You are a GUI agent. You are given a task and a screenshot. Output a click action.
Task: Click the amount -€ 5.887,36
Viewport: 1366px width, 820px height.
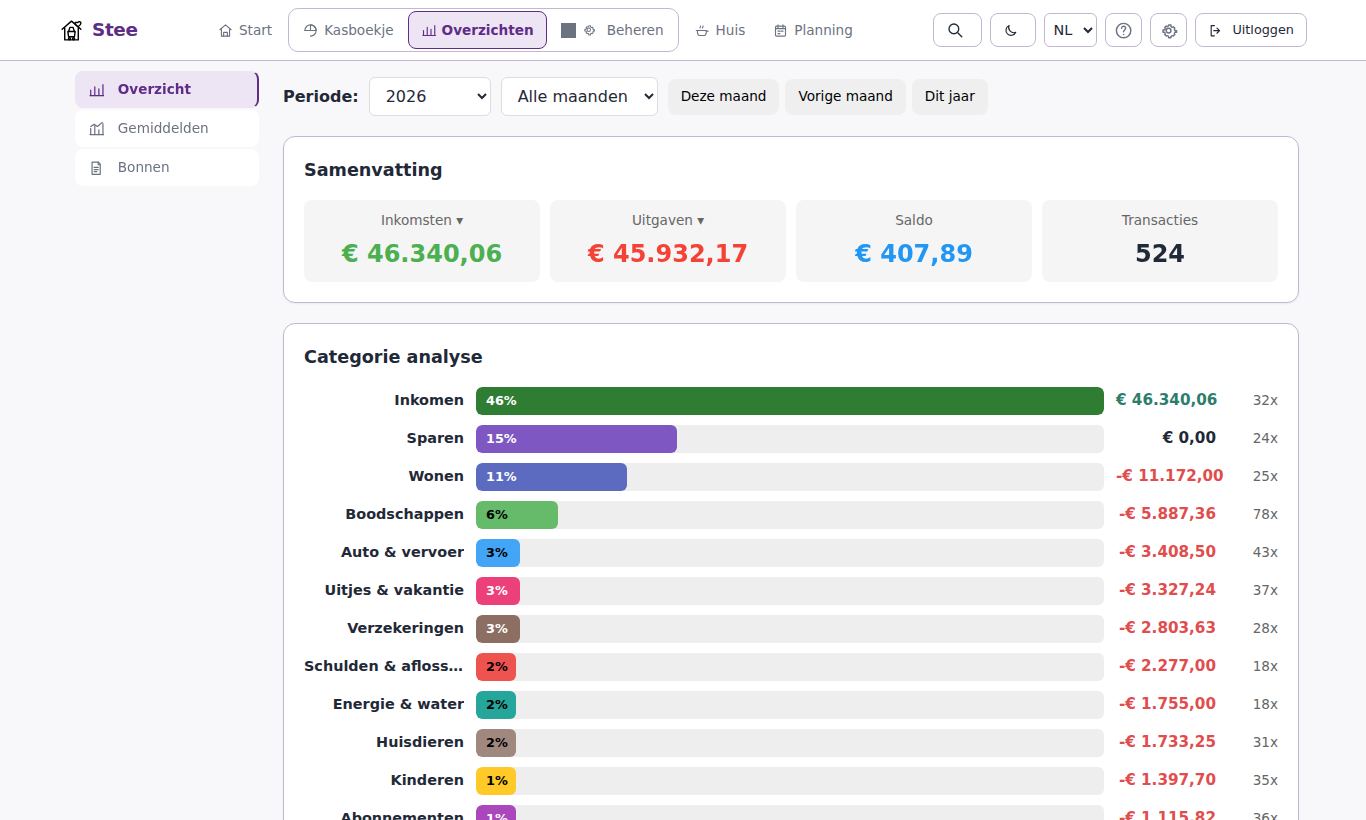pyautogui.click(x=1167, y=514)
